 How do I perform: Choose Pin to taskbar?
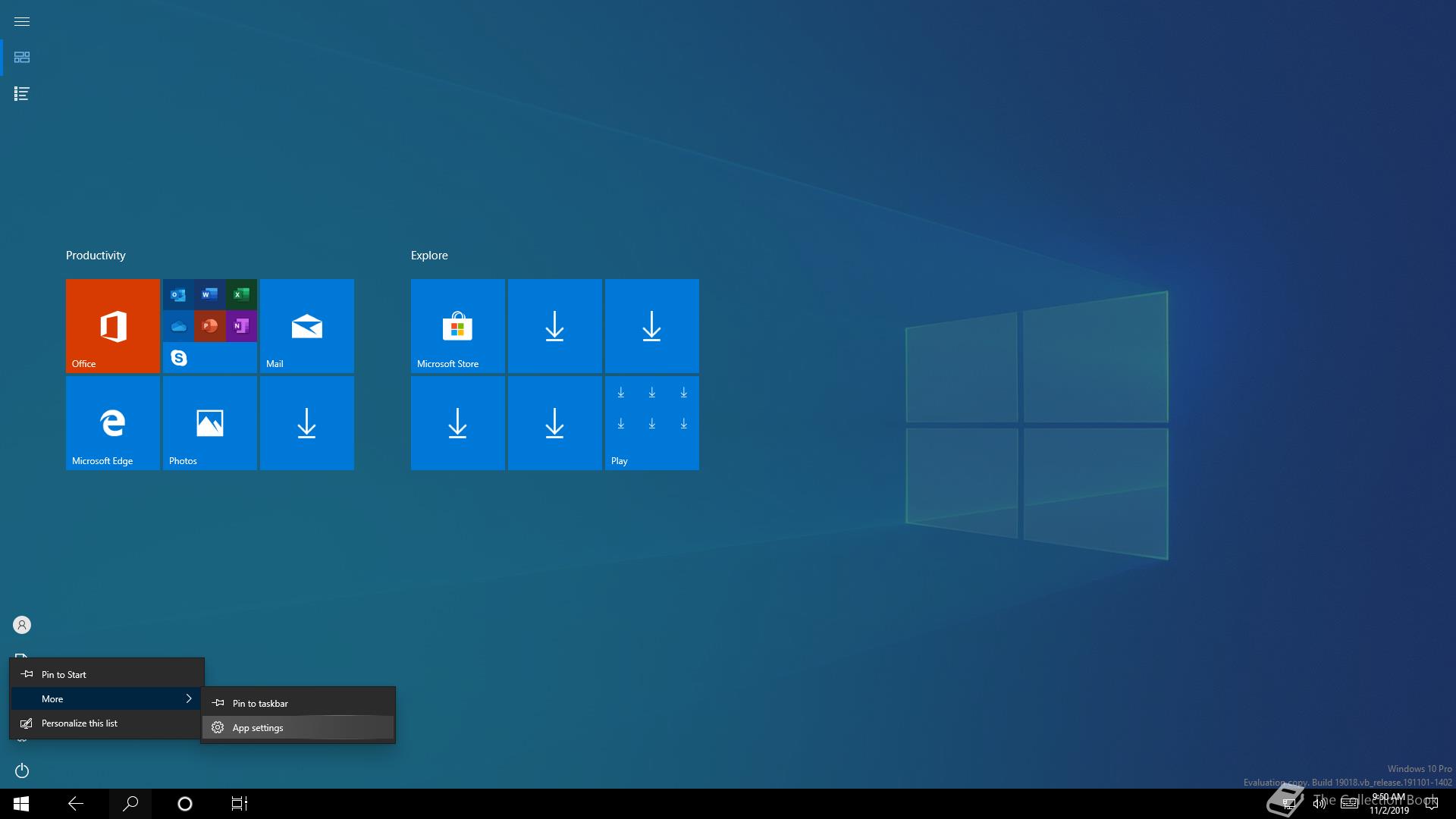[298, 703]
